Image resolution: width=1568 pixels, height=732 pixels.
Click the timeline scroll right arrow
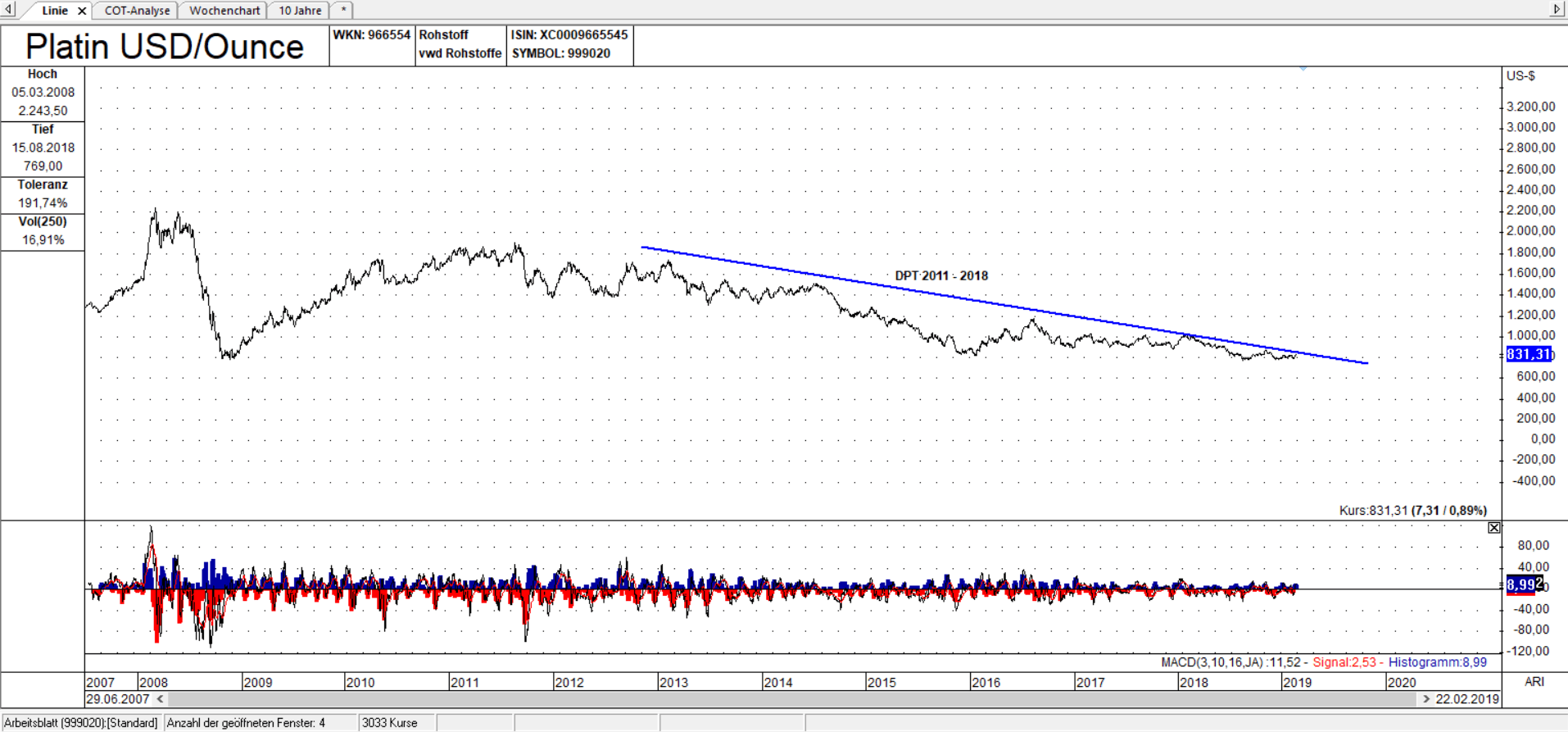1426,699
